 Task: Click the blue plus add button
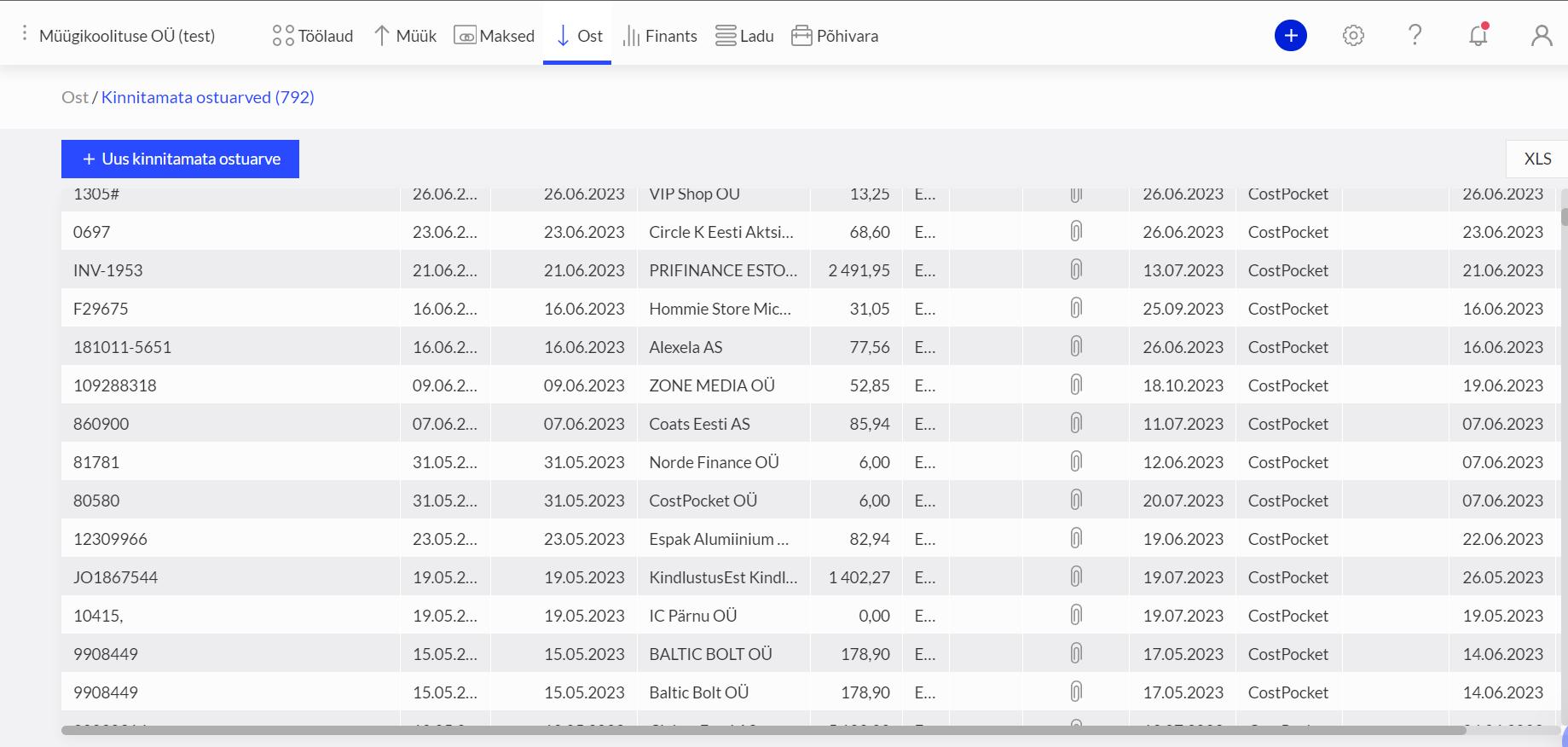1291,35
